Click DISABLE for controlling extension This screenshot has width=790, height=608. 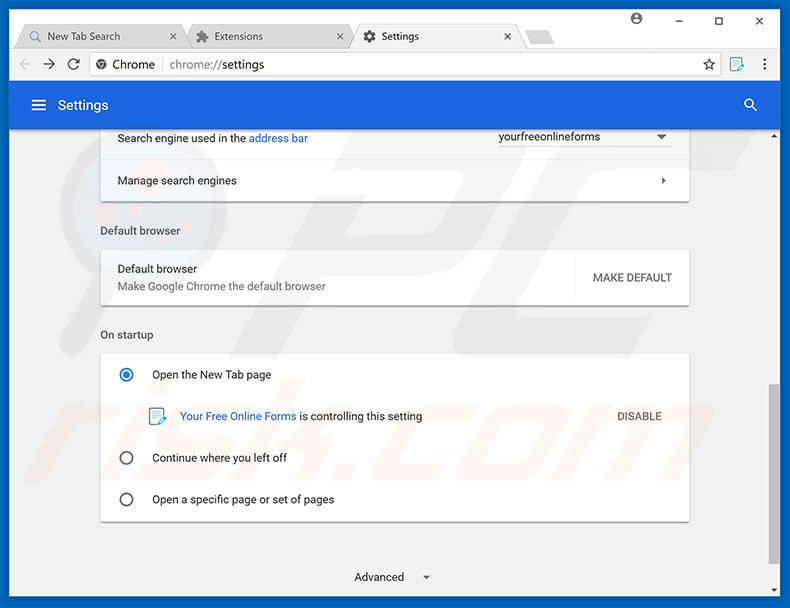(x=639, y=417)
